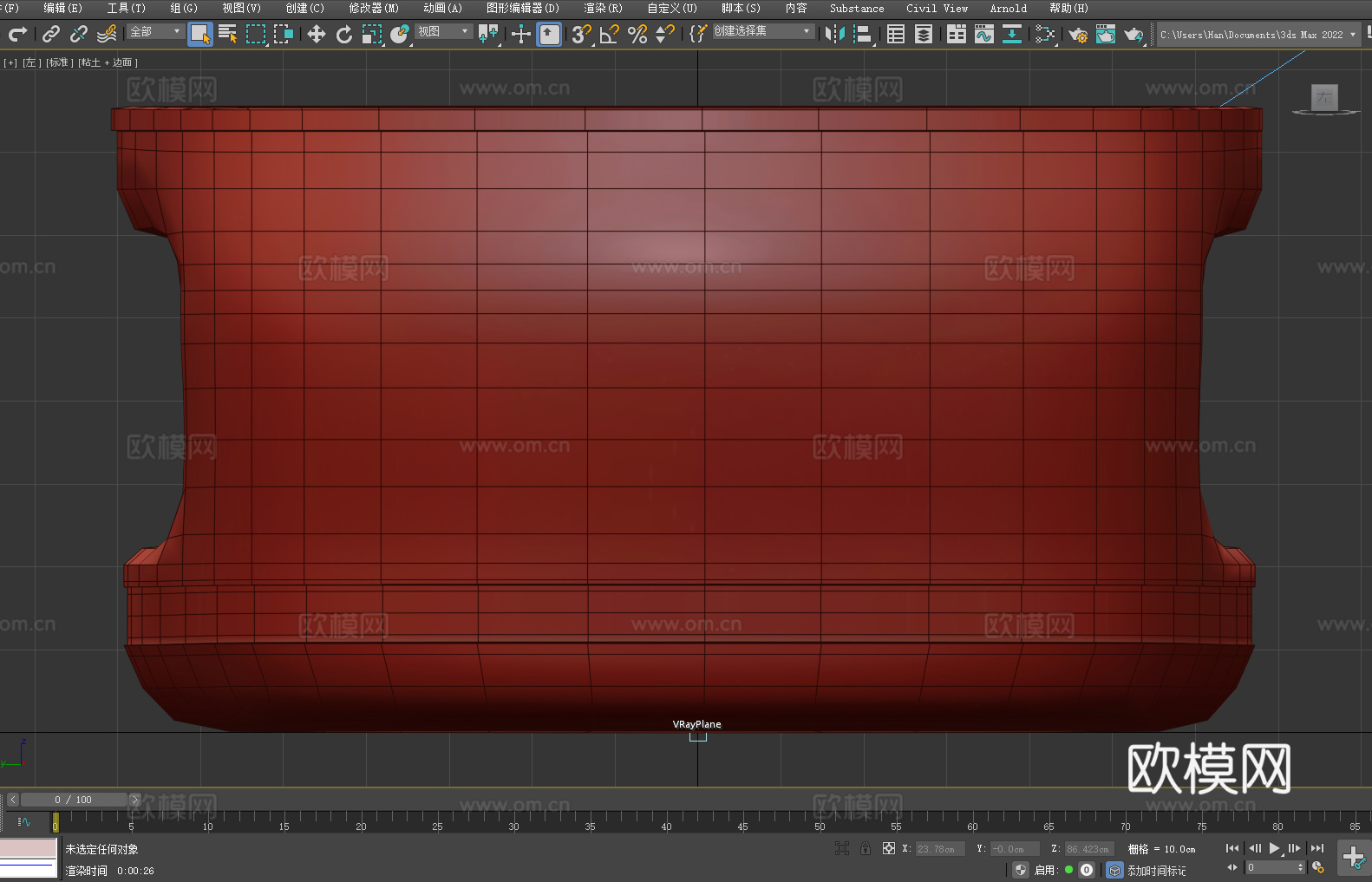Click viewport [粘土 + 边面] label
Viewport: 1372px width, 882px height.
pyautogui.click(x=108, y=62)
